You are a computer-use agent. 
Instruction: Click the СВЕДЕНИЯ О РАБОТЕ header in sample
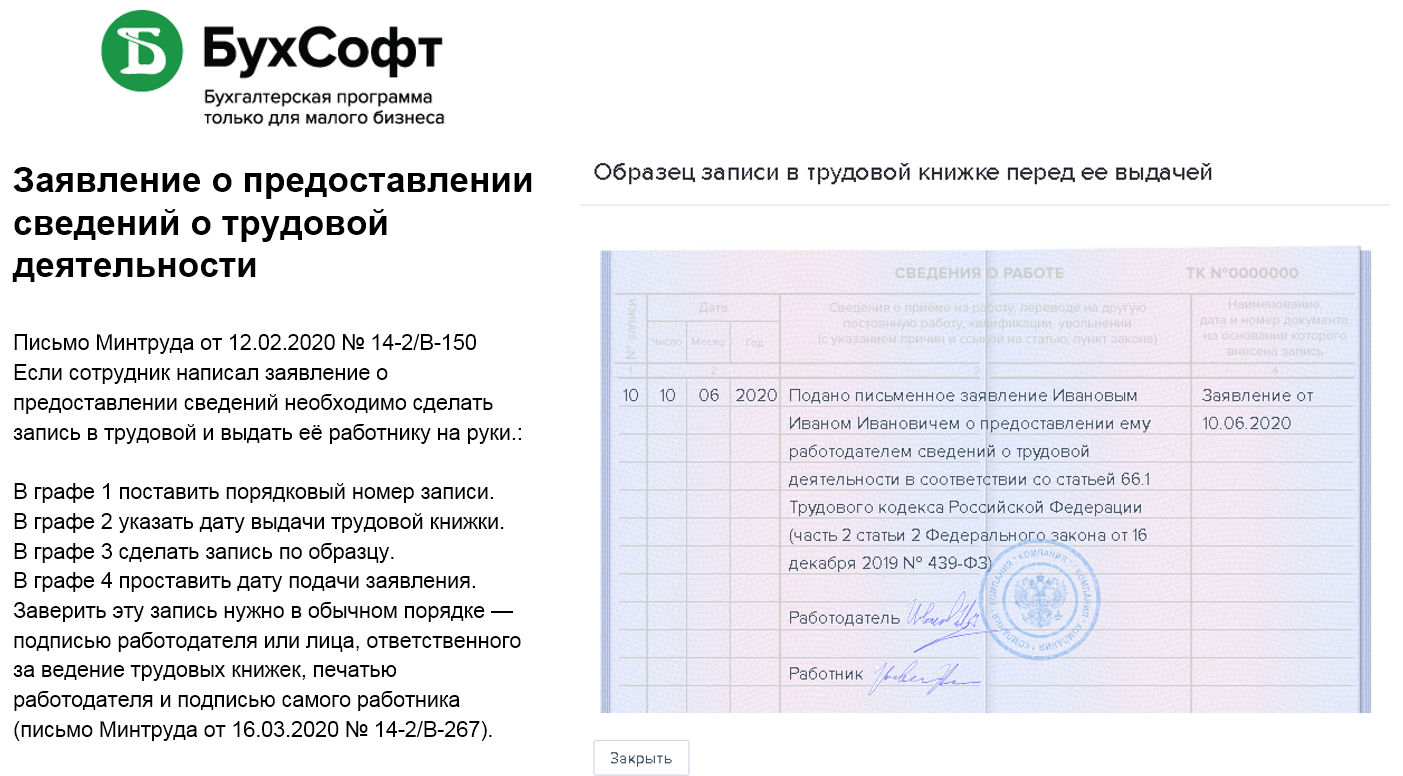click(978, 273)
